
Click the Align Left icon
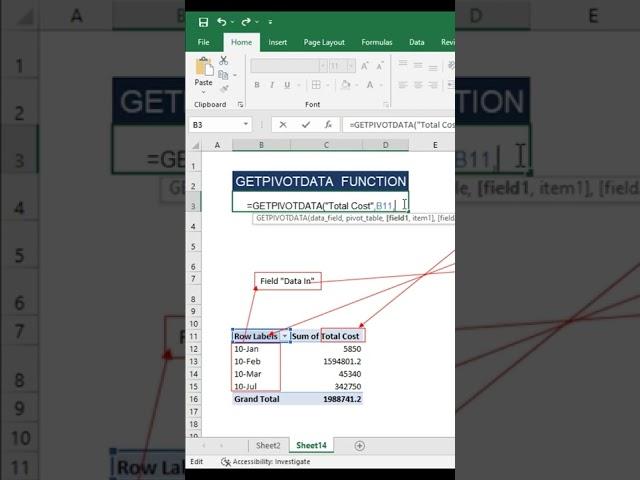(x=403, y=85)
